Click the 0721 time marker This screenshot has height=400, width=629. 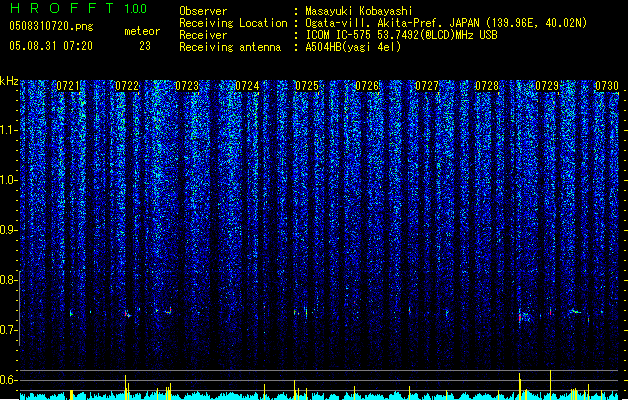(x=68, y=86)
